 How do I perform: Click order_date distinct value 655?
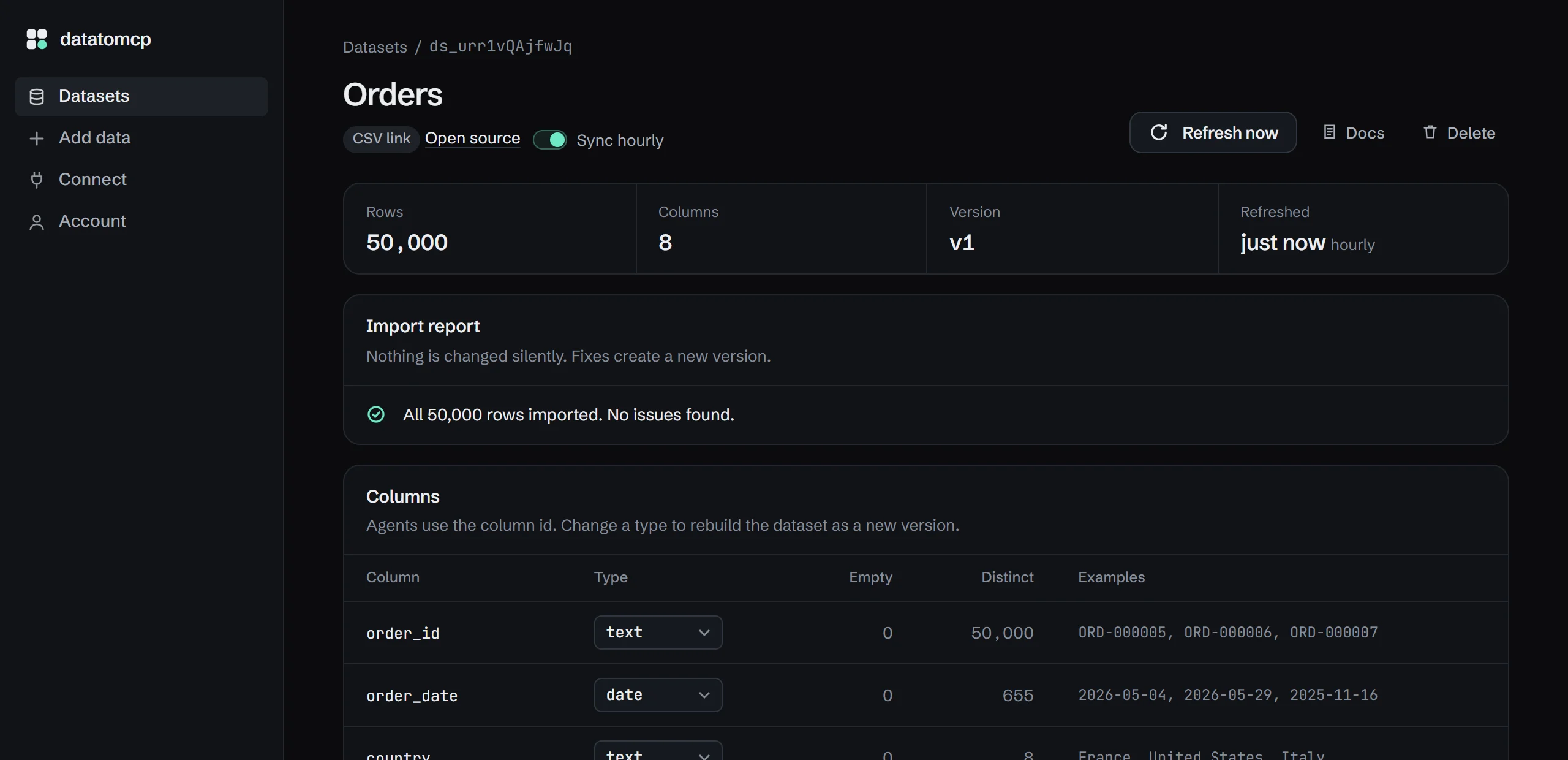point(1018,695)
